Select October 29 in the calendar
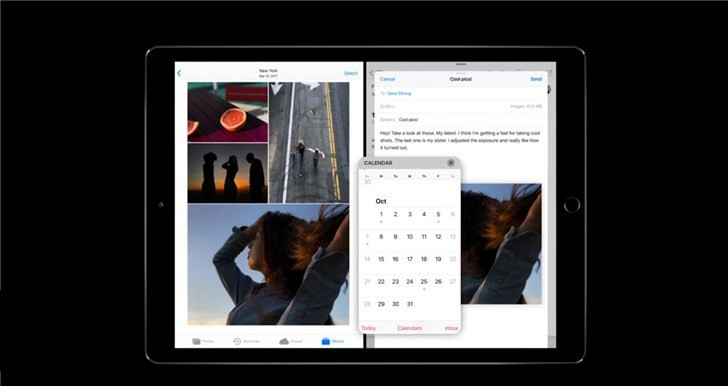The image size is (728, 386). (x=381, y=304)
